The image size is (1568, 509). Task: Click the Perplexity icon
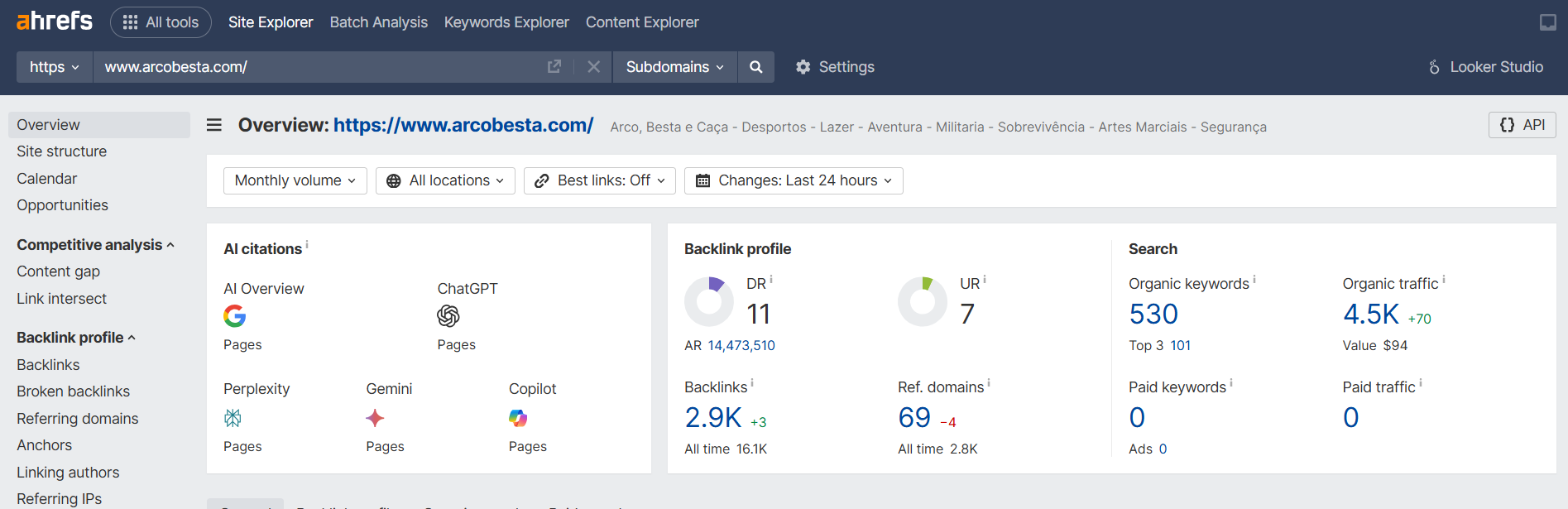(x=233, y=419)
